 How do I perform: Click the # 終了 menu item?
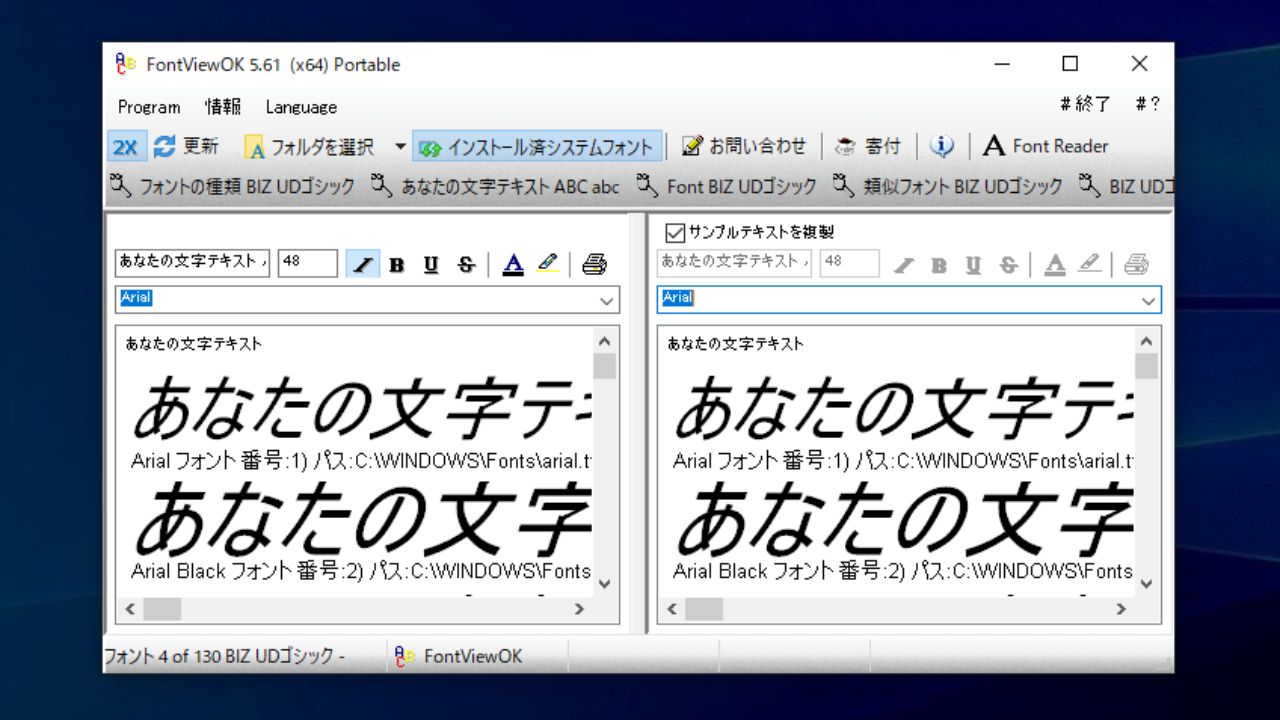[x=1085, y=104]
